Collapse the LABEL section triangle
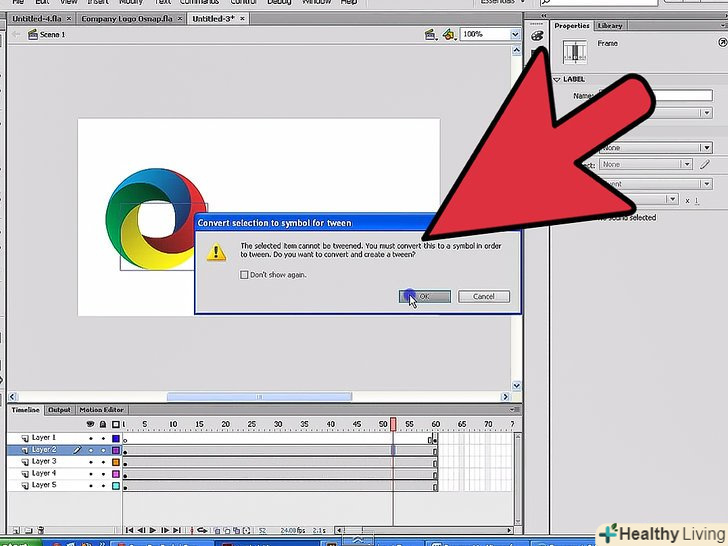This screenshot has height=546, width=728. point(557,79)
